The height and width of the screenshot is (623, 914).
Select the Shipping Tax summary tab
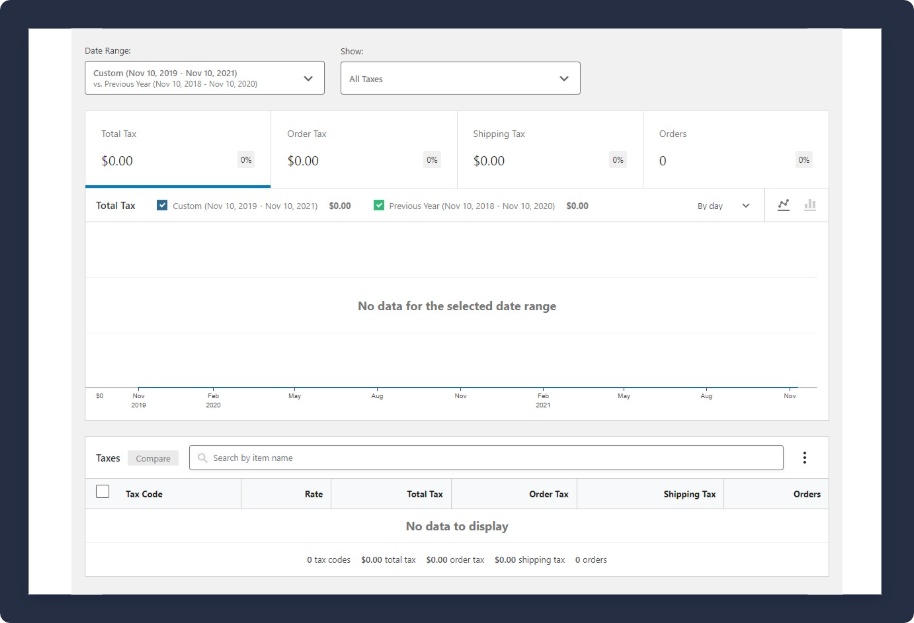tap(550, 149)
